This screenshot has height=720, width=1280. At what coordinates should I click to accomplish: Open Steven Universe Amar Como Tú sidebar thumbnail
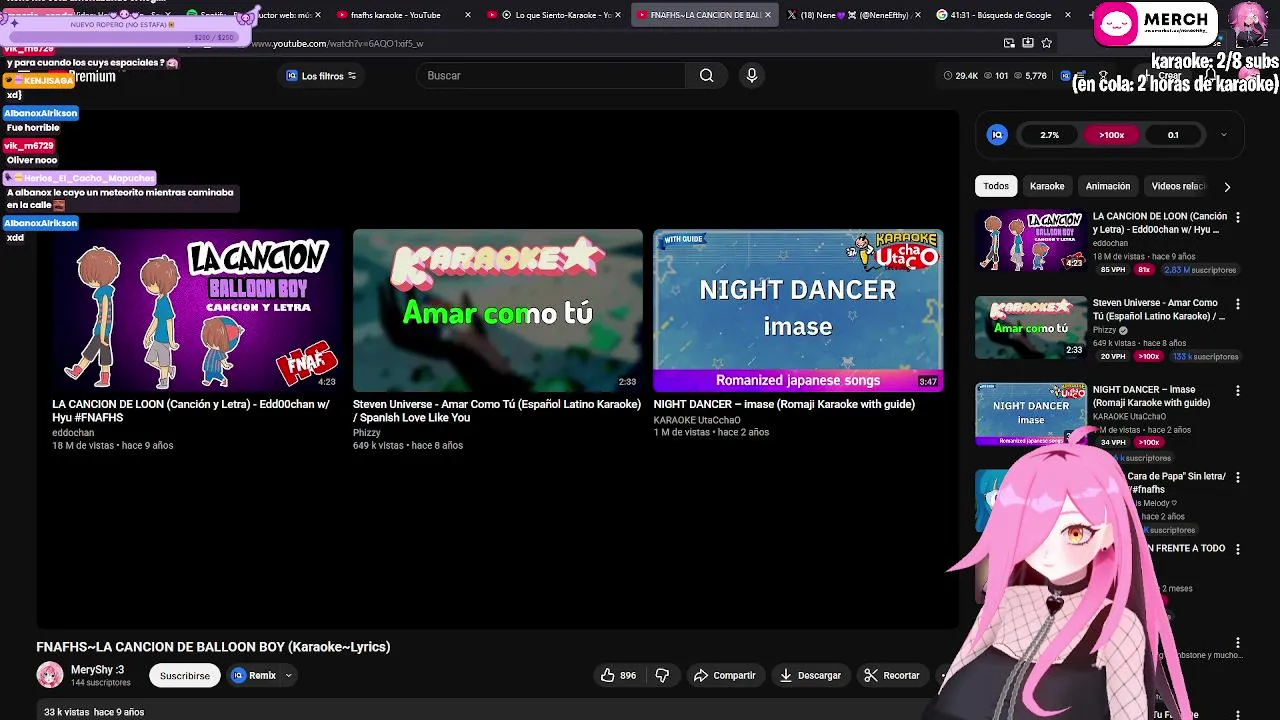[1031, 327]
